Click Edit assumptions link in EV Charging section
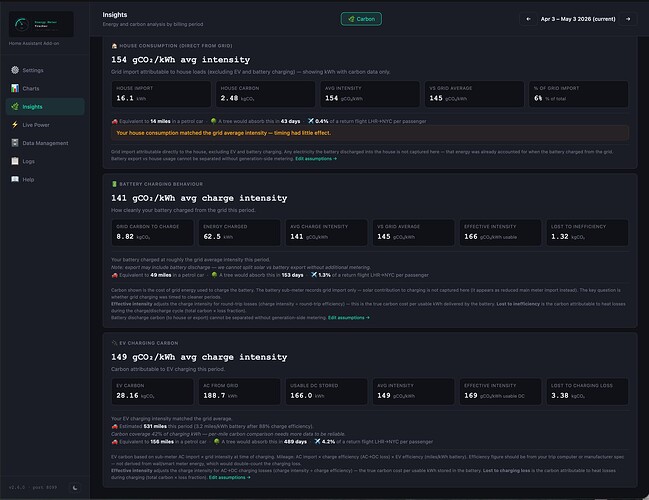This screenshot has height=500, width=649. click(229, 478)
